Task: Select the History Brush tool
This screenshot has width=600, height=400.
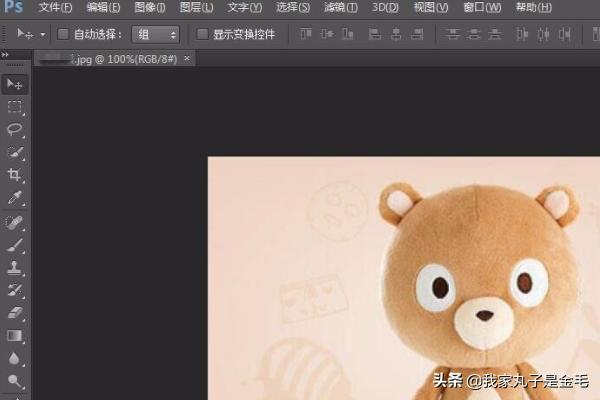Action: [x=15, y=290]
